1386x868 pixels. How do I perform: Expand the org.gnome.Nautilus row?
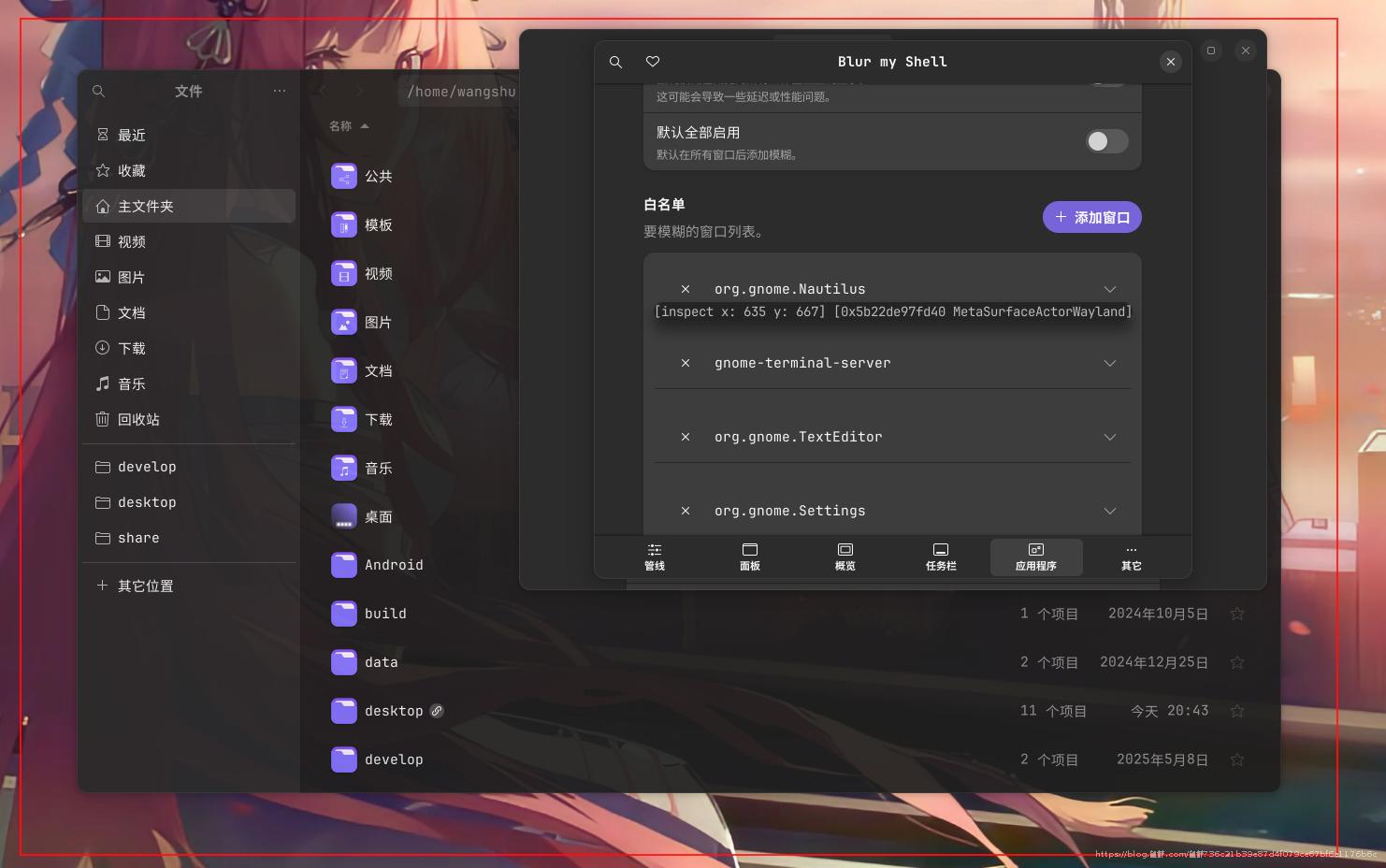point(1110,289)
